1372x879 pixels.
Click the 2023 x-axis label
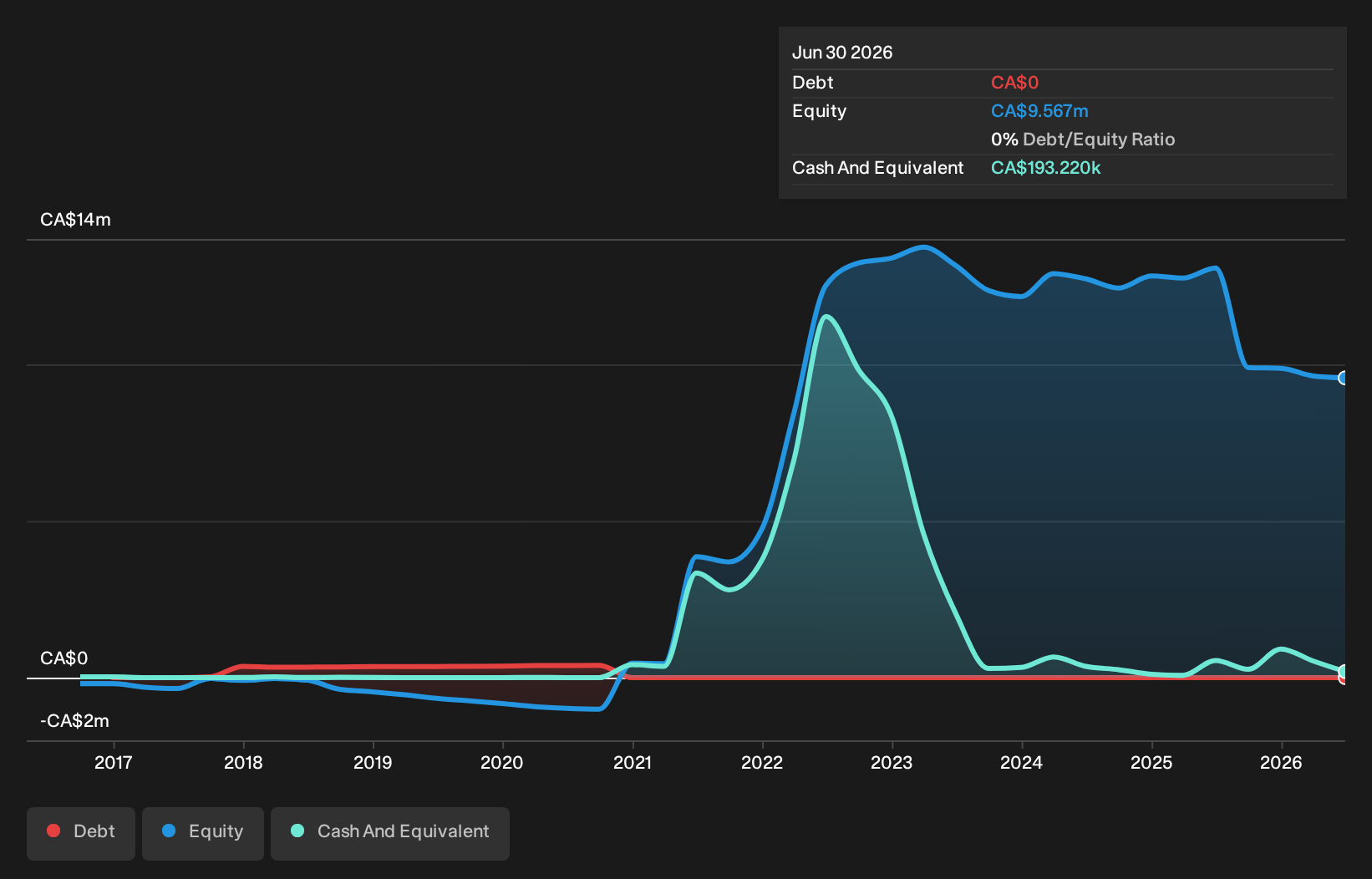(892, 762)
